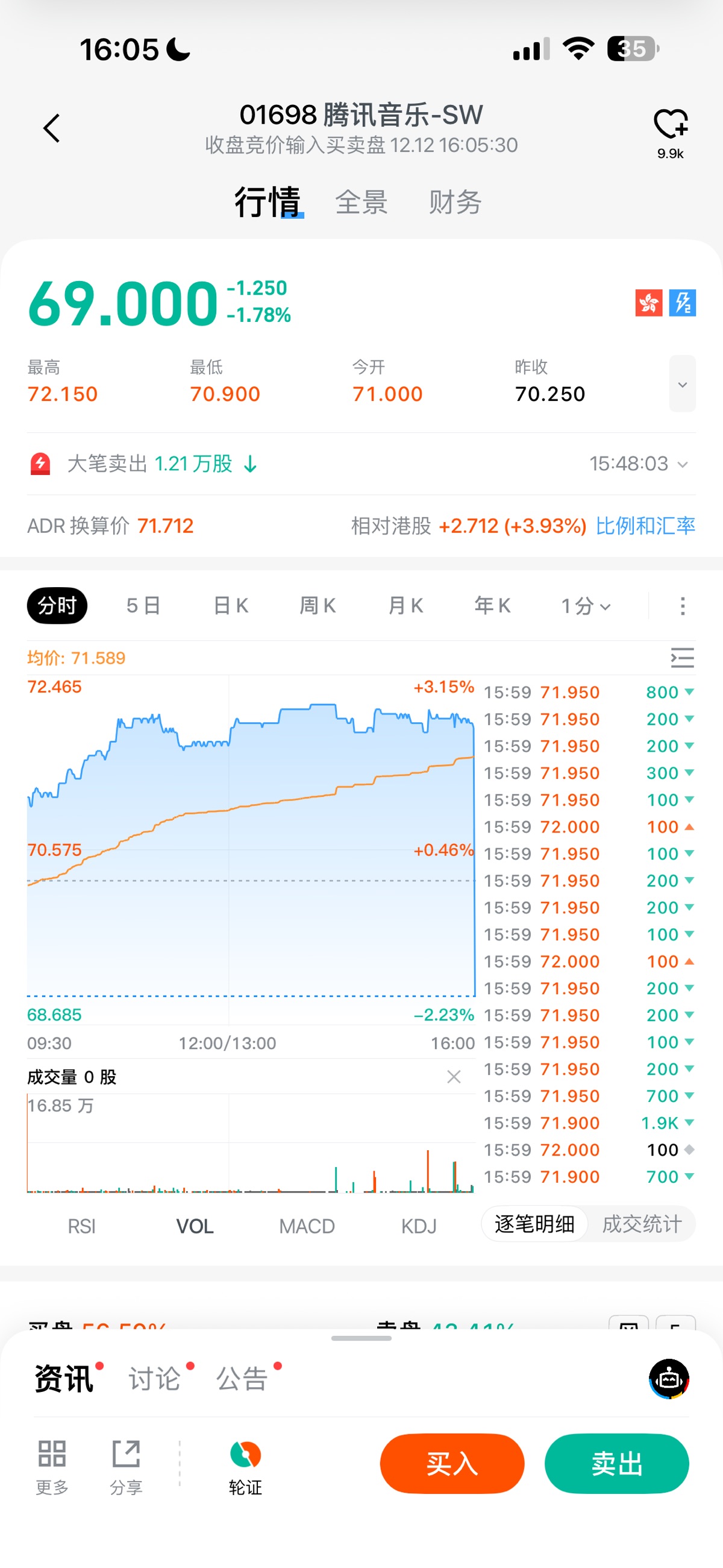The width and height of the screenshot is (723, 1568).
Task: Open the 比例和汇率 link
Action: click(x=645, y=526)
